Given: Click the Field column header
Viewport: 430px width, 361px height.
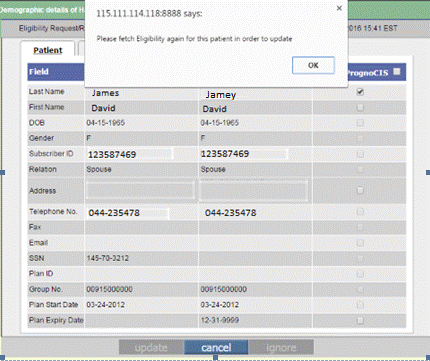Looking at the screenshot, I should click(56, 72).
